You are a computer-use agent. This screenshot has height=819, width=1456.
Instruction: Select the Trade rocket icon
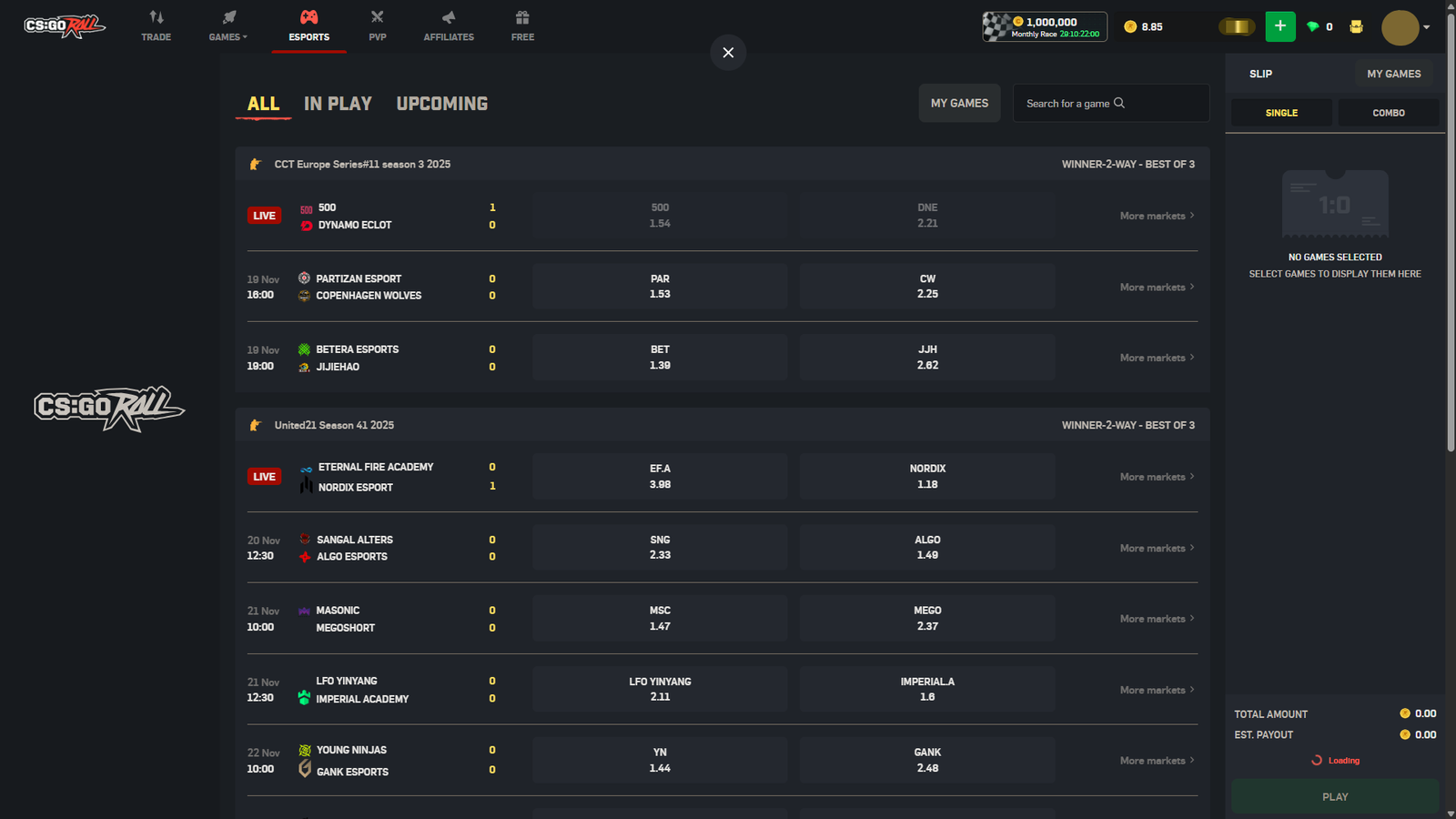point(156,20)
